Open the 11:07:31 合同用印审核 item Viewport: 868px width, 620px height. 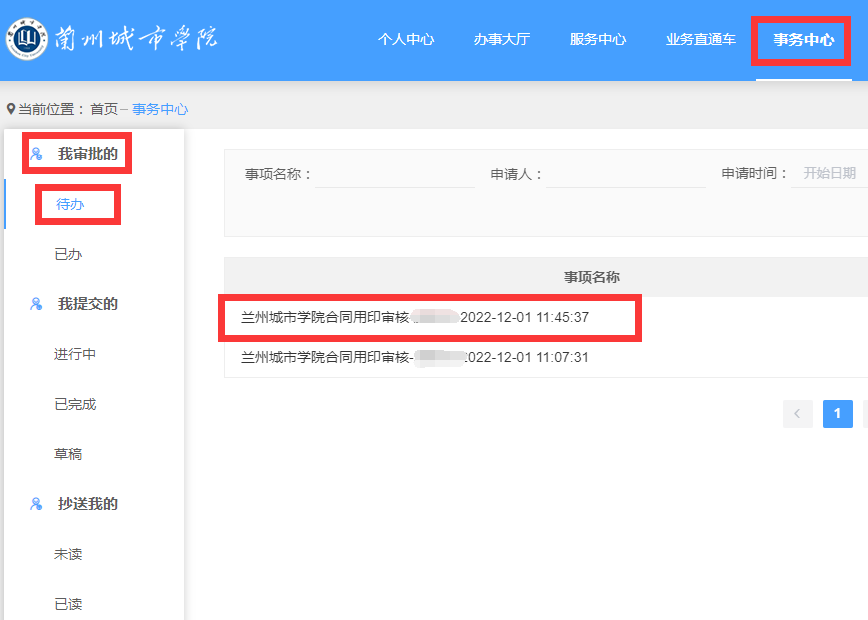point(415,357)
